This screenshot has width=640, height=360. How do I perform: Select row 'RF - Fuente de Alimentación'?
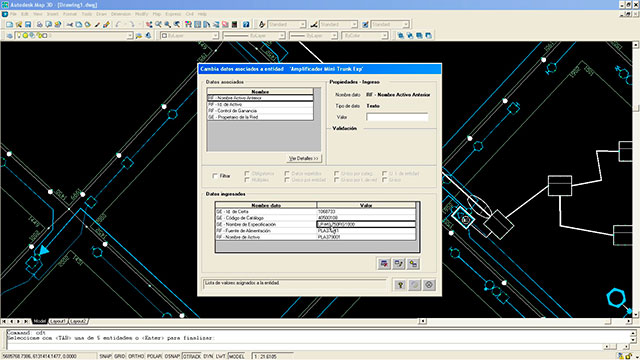click(316, 231)
